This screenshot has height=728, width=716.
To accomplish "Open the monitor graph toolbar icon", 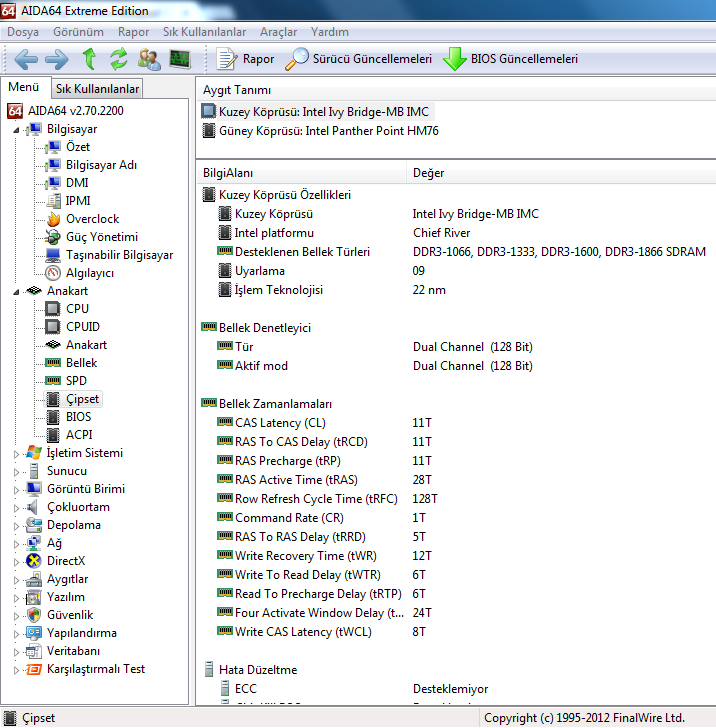I will tap(180, 59).
